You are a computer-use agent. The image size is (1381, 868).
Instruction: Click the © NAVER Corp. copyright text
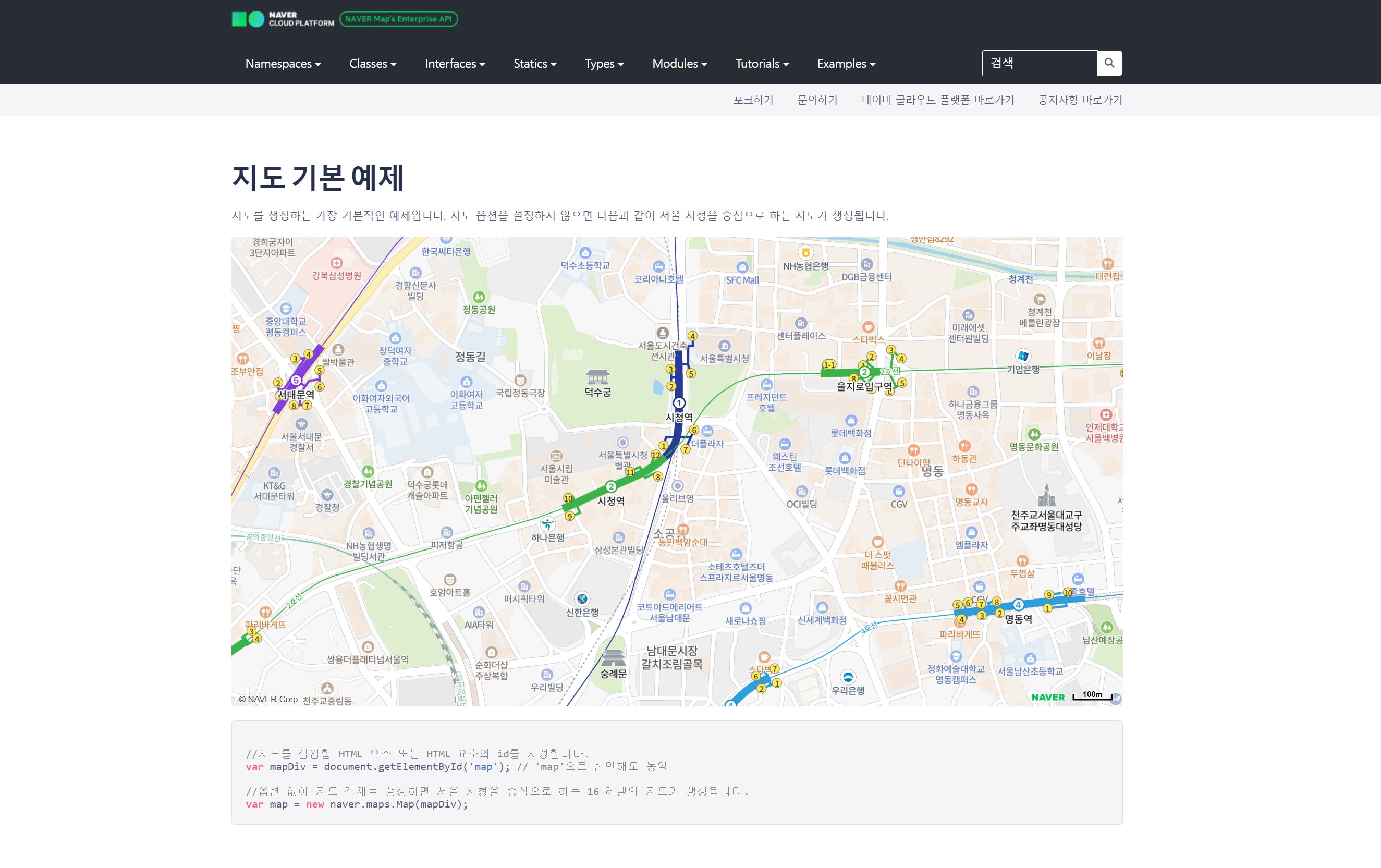coord(268,699)
